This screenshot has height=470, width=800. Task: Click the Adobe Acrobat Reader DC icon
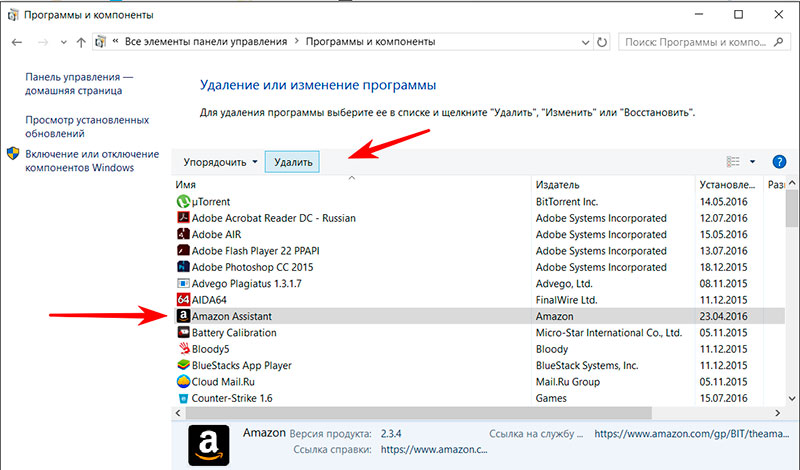183,218
